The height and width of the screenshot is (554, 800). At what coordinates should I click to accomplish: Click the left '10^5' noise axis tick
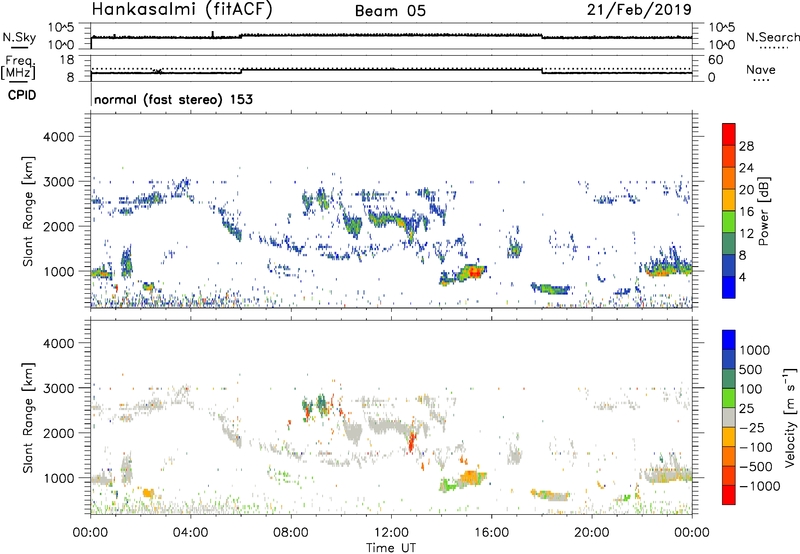click(x=62, y=27)
